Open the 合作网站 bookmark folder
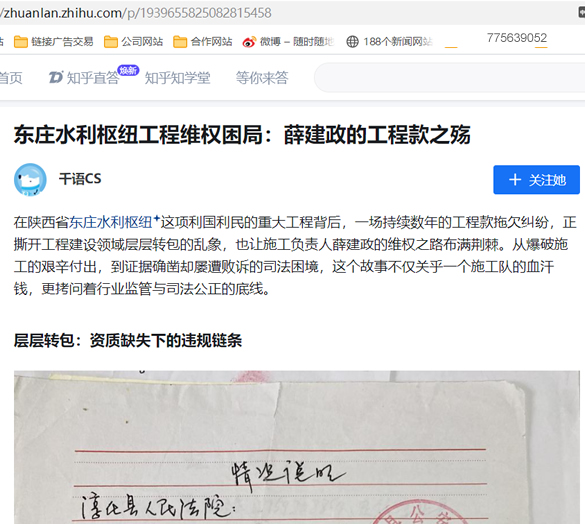Image resolution: width=585 pixels, height=524 pixels. coord(203,41)
